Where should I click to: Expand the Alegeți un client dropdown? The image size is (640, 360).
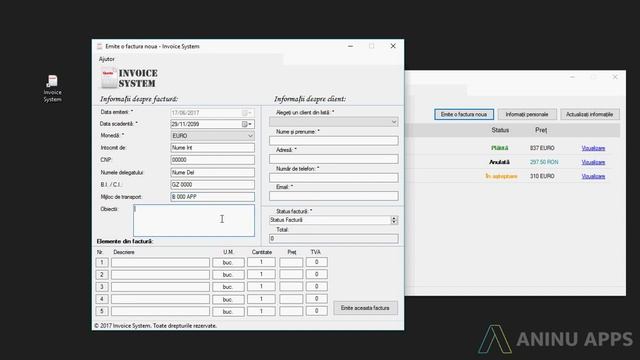pos(333,122)
